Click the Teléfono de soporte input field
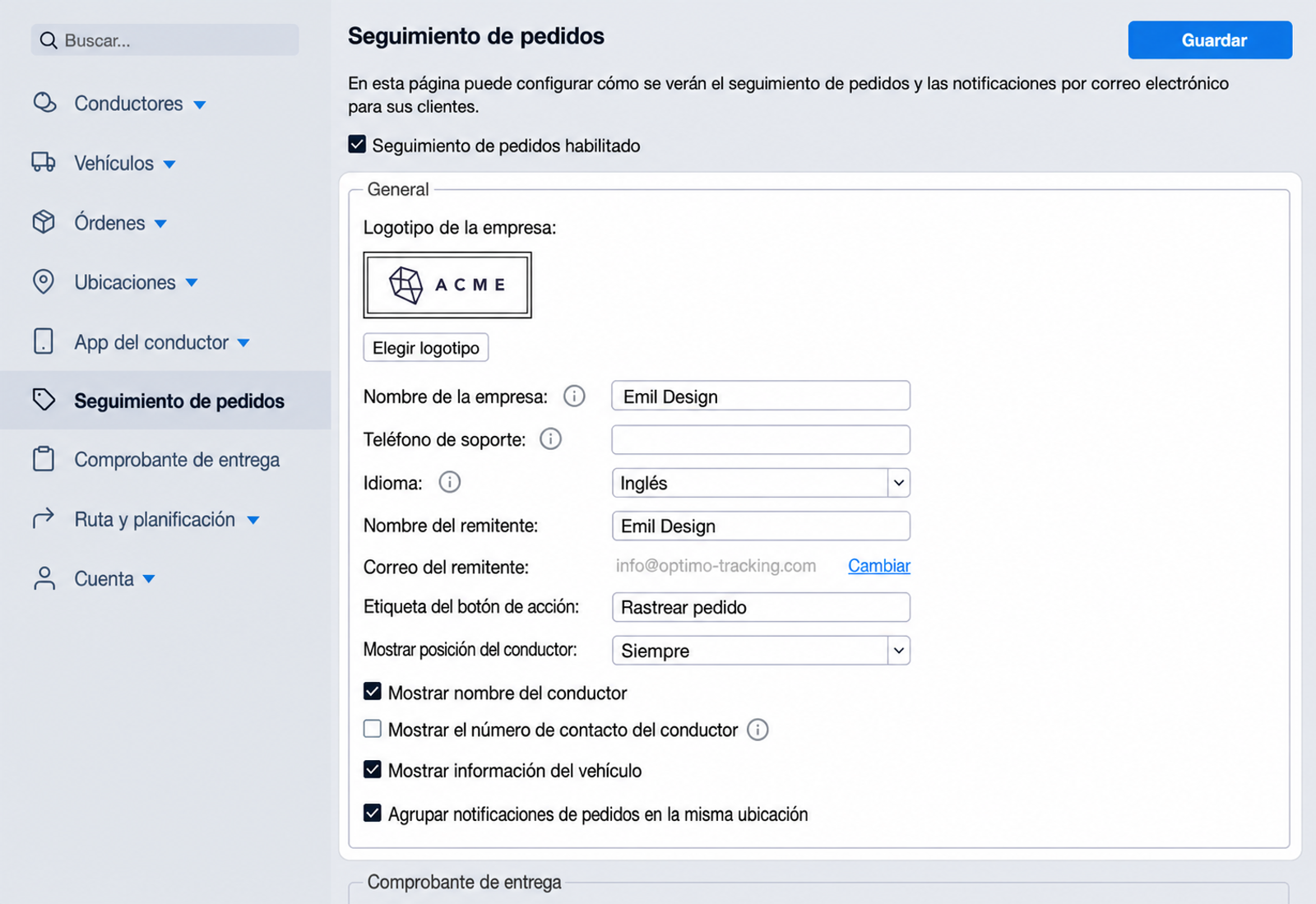 pyautogui.click(x=761, y=440)
